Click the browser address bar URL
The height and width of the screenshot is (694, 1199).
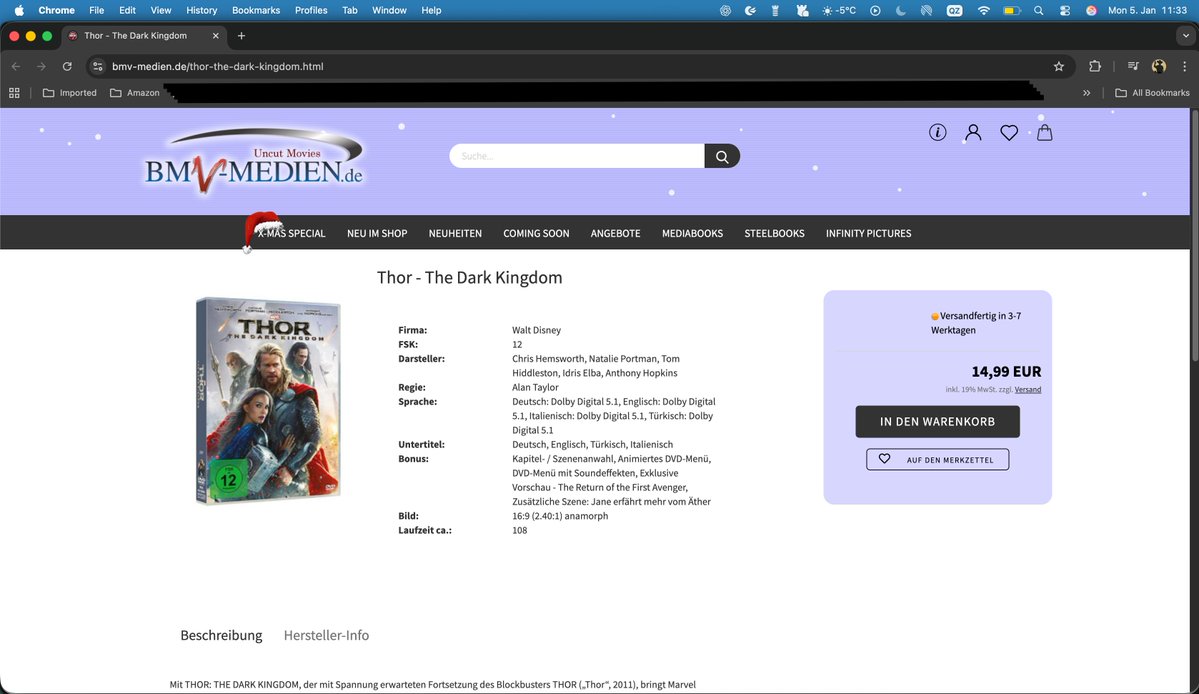coord(217,66)
